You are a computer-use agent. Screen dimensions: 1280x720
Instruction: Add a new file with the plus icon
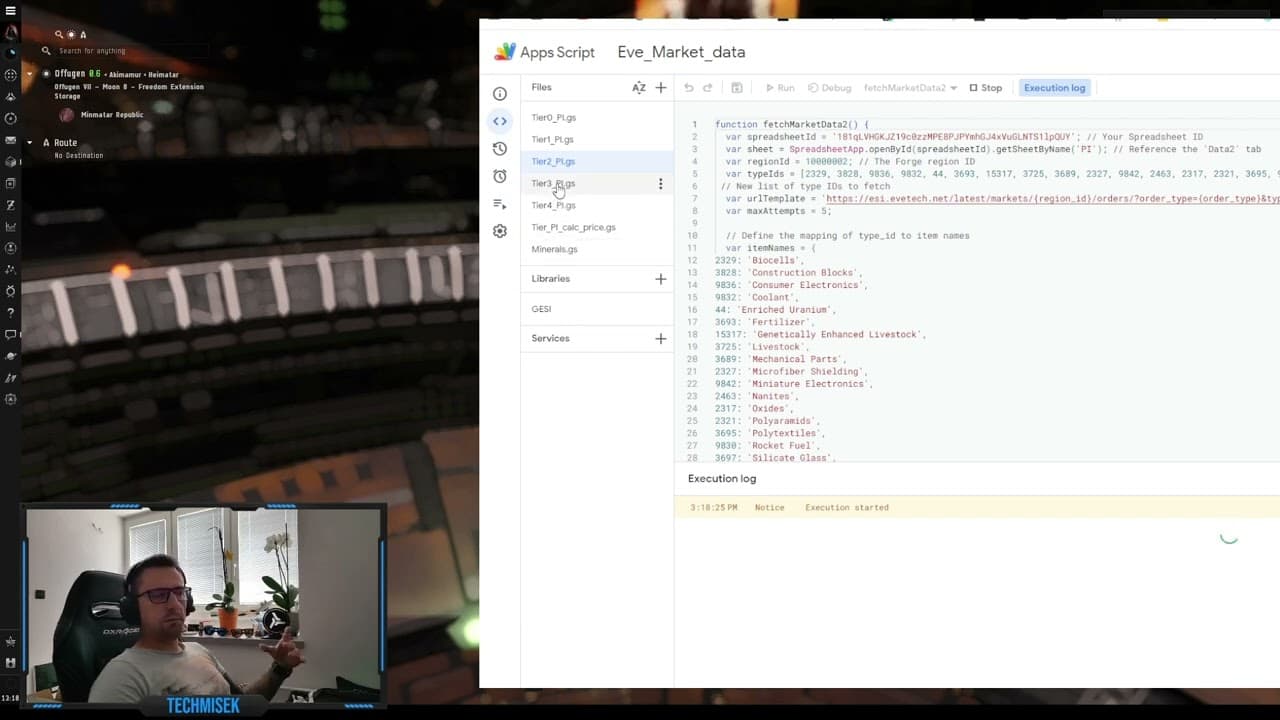660,88
